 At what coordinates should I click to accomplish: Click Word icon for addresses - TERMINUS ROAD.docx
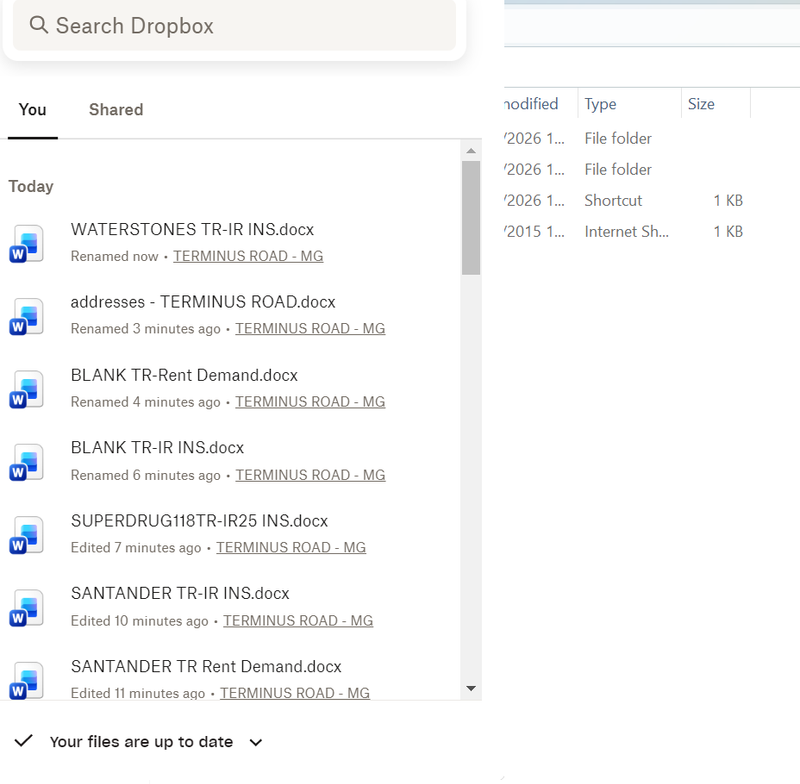coord(27,316)
